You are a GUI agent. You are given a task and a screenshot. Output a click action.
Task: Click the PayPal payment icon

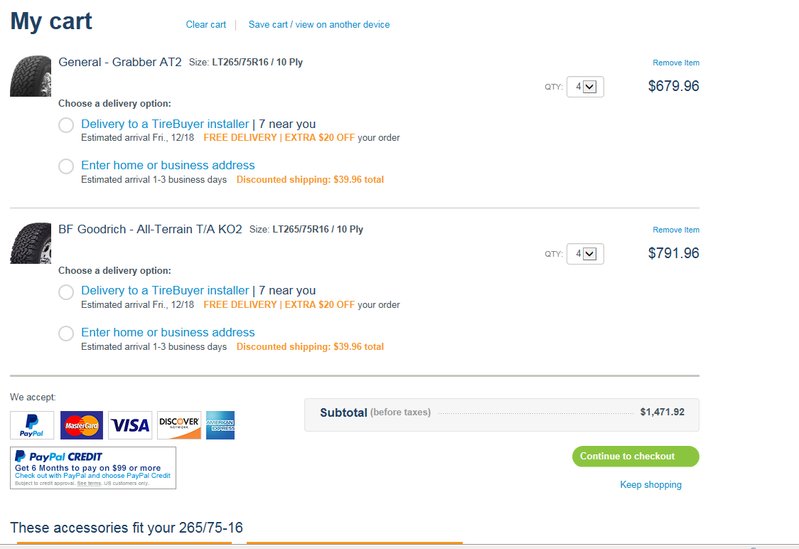[32, 425]
